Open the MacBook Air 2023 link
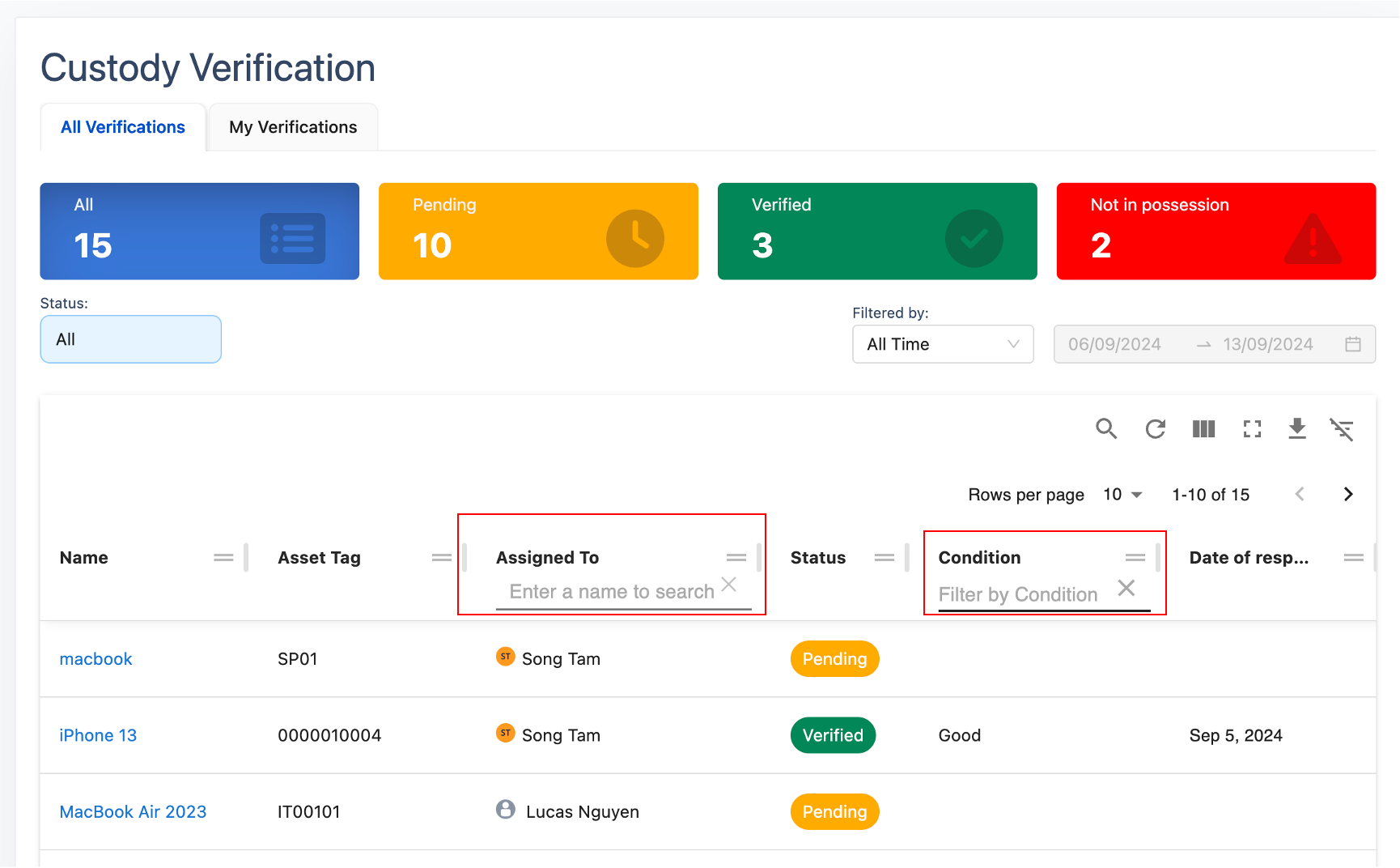 (x=133, y=811)
